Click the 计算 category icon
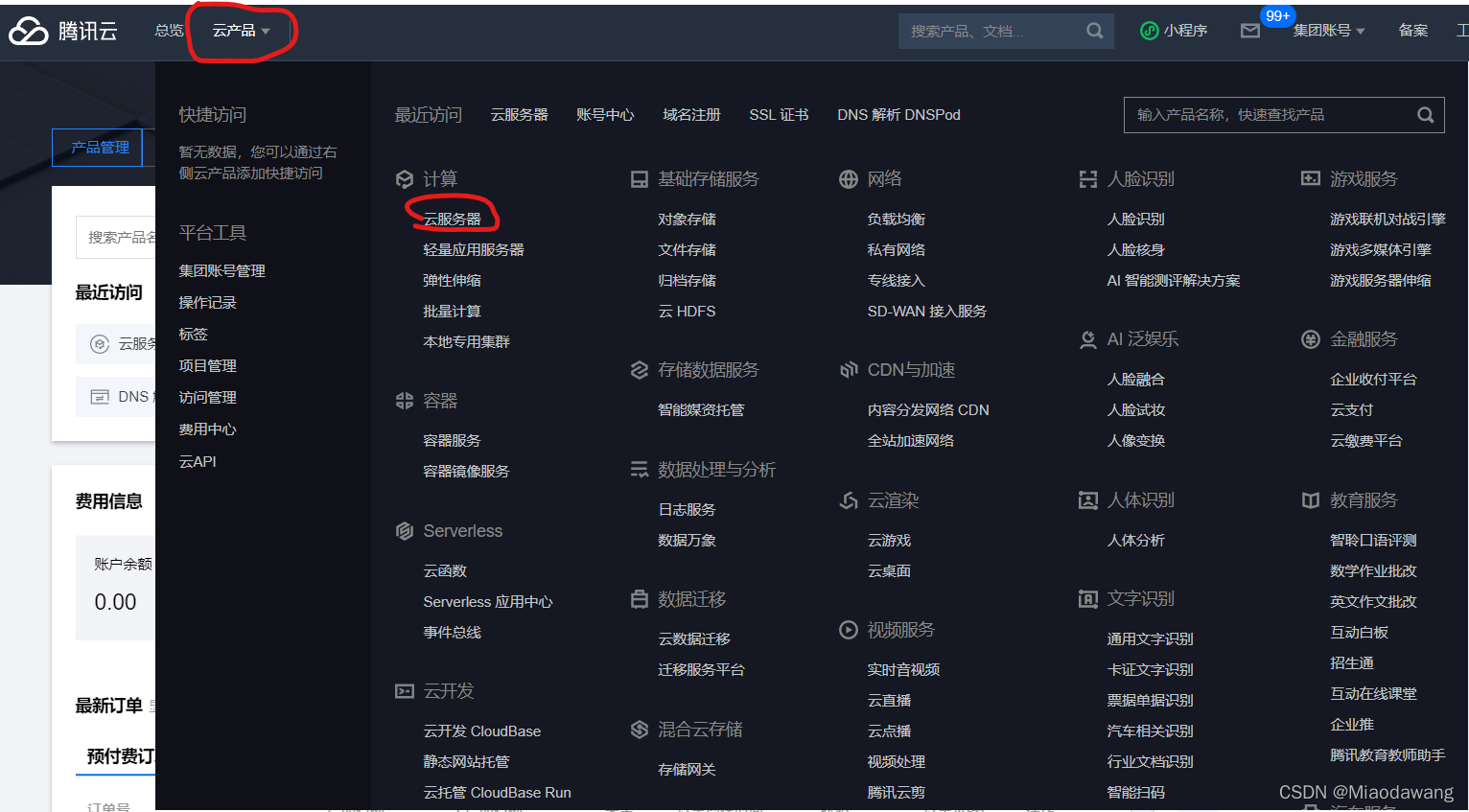Viewport: 1469px width, 812px height. (405, 179)
